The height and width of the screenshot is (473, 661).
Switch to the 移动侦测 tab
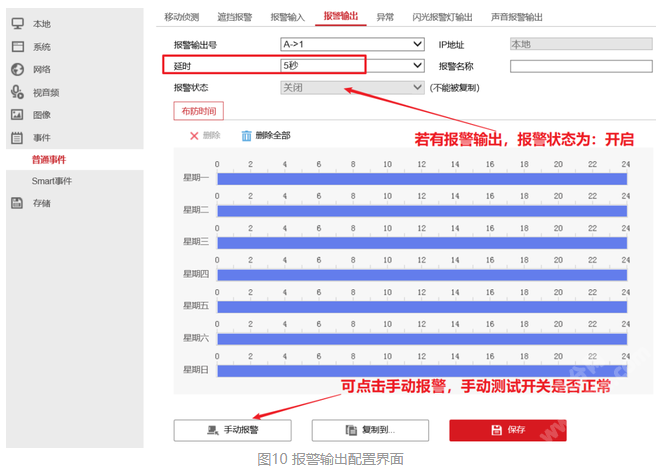click(184, 17)
